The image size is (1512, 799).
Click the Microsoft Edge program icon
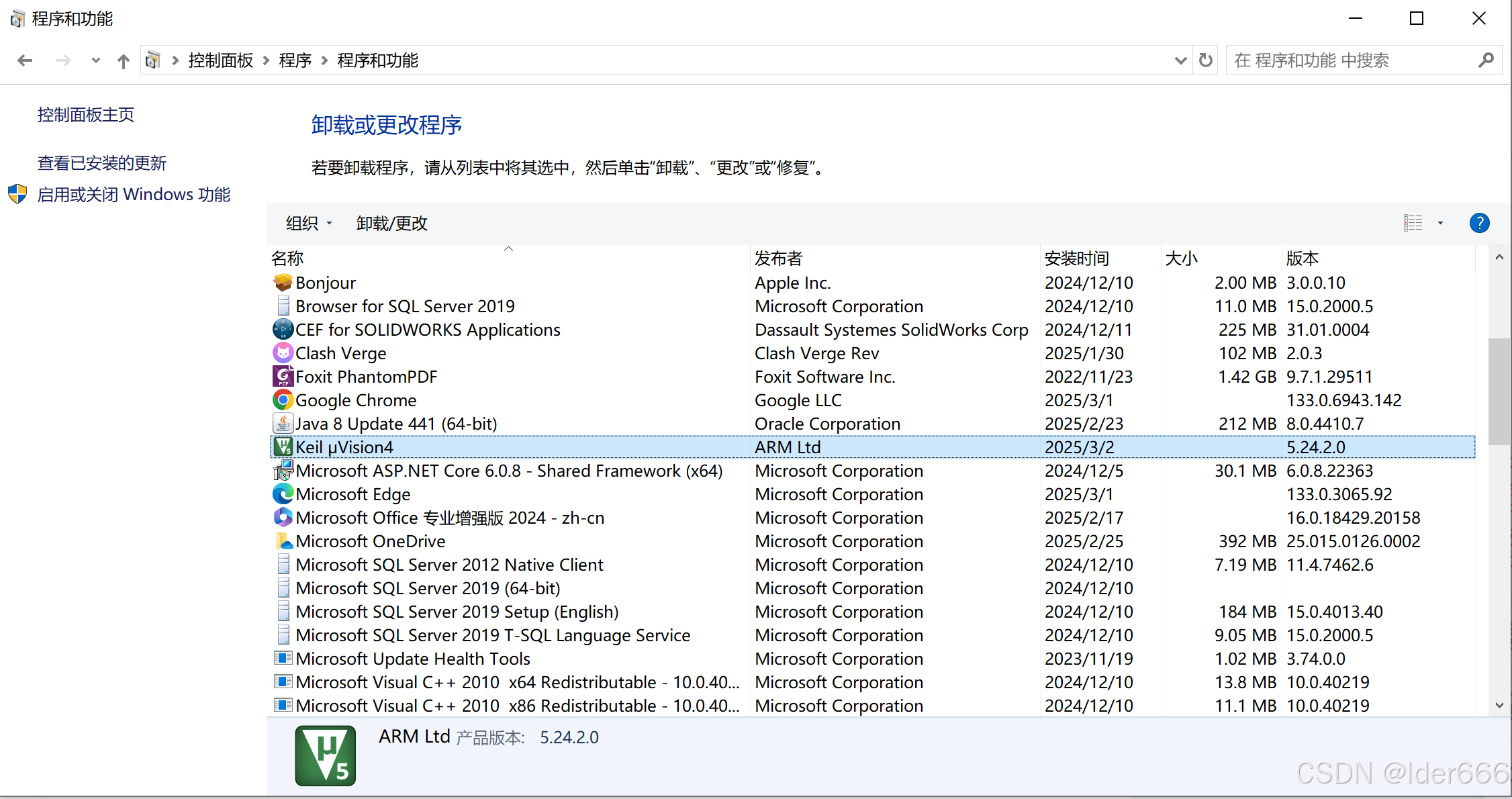click(283, 494)
